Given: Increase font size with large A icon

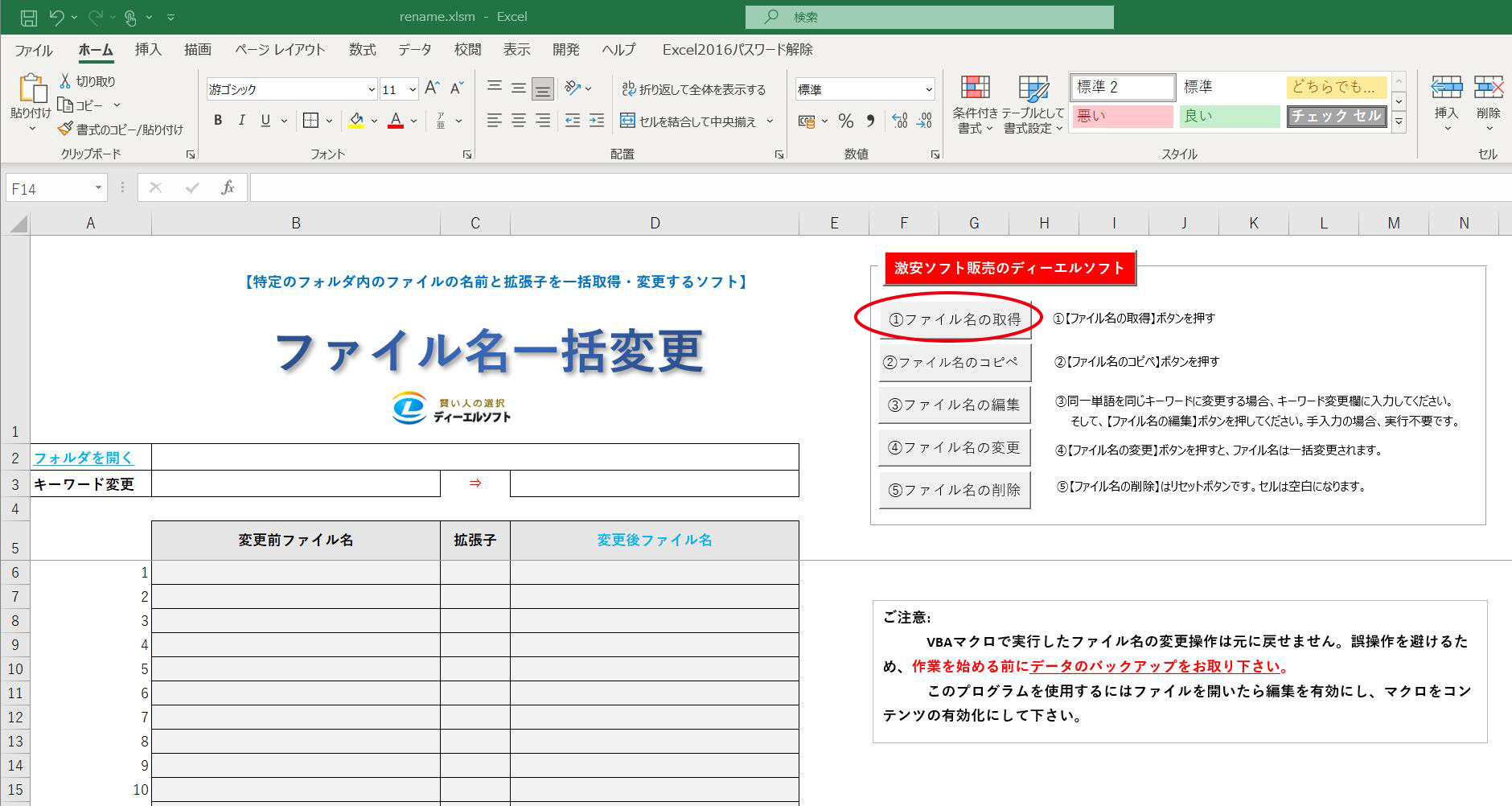Looking at the screenshot, I should [432, 88].
